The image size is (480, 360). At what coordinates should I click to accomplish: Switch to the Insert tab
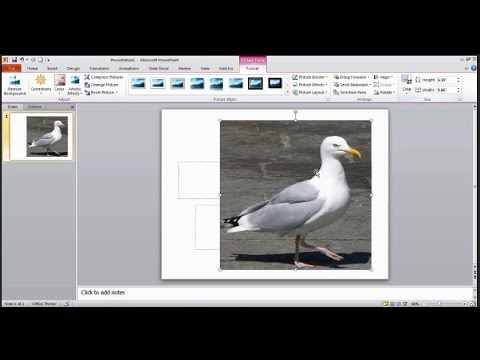pos(52,68)
